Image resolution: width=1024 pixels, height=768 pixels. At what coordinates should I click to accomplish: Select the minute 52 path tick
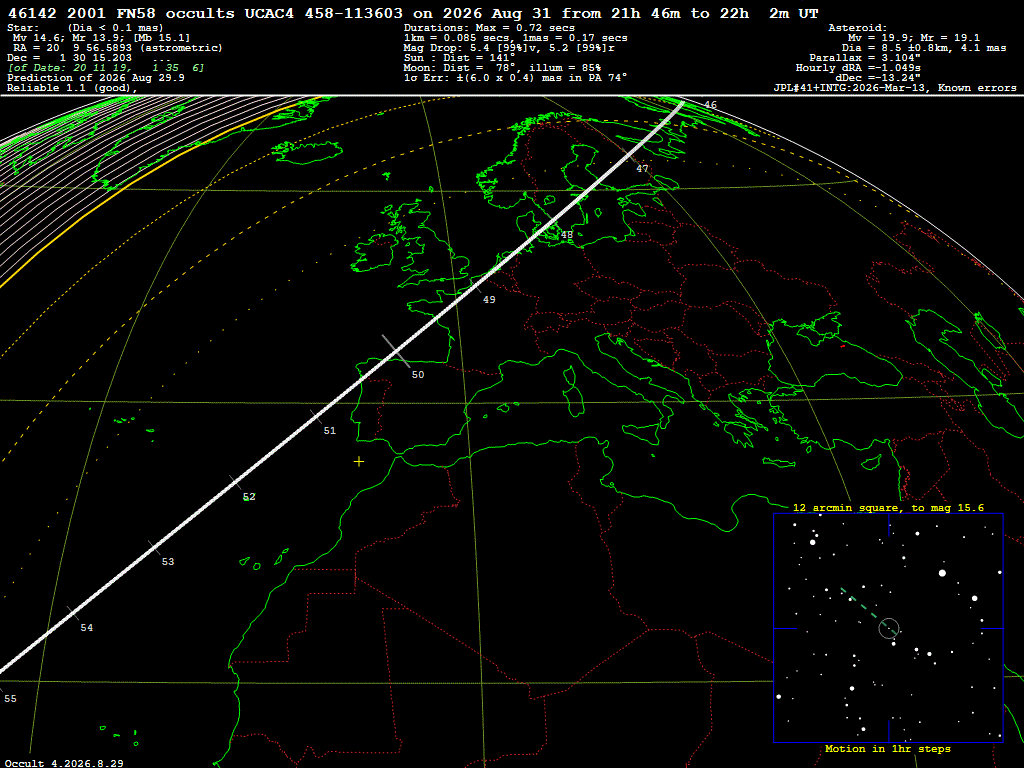click(x=236, y=483)
